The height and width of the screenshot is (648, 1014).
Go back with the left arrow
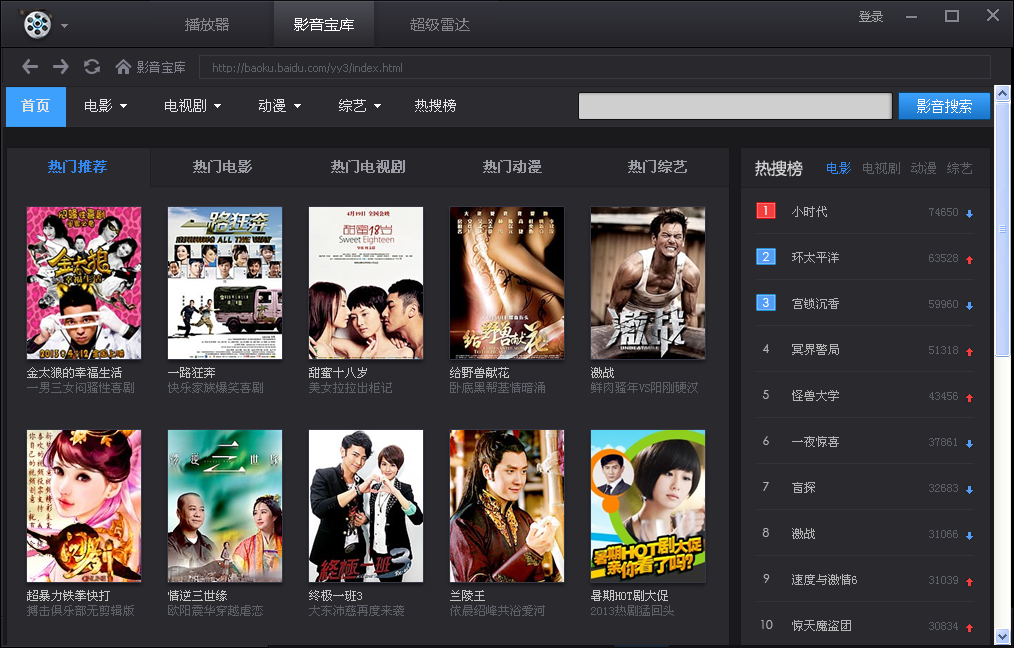pyautogui.click(x=30, y=67)
